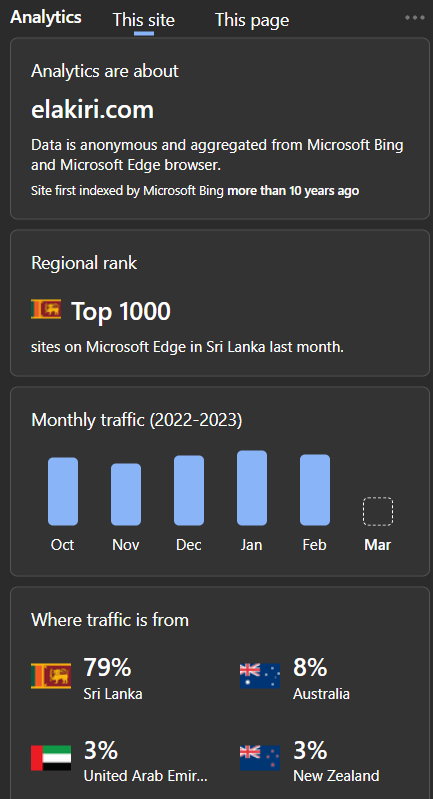Click the United Arab Emirates flag icon
This screenshot has height=799, width=433.
coord(51,758)
